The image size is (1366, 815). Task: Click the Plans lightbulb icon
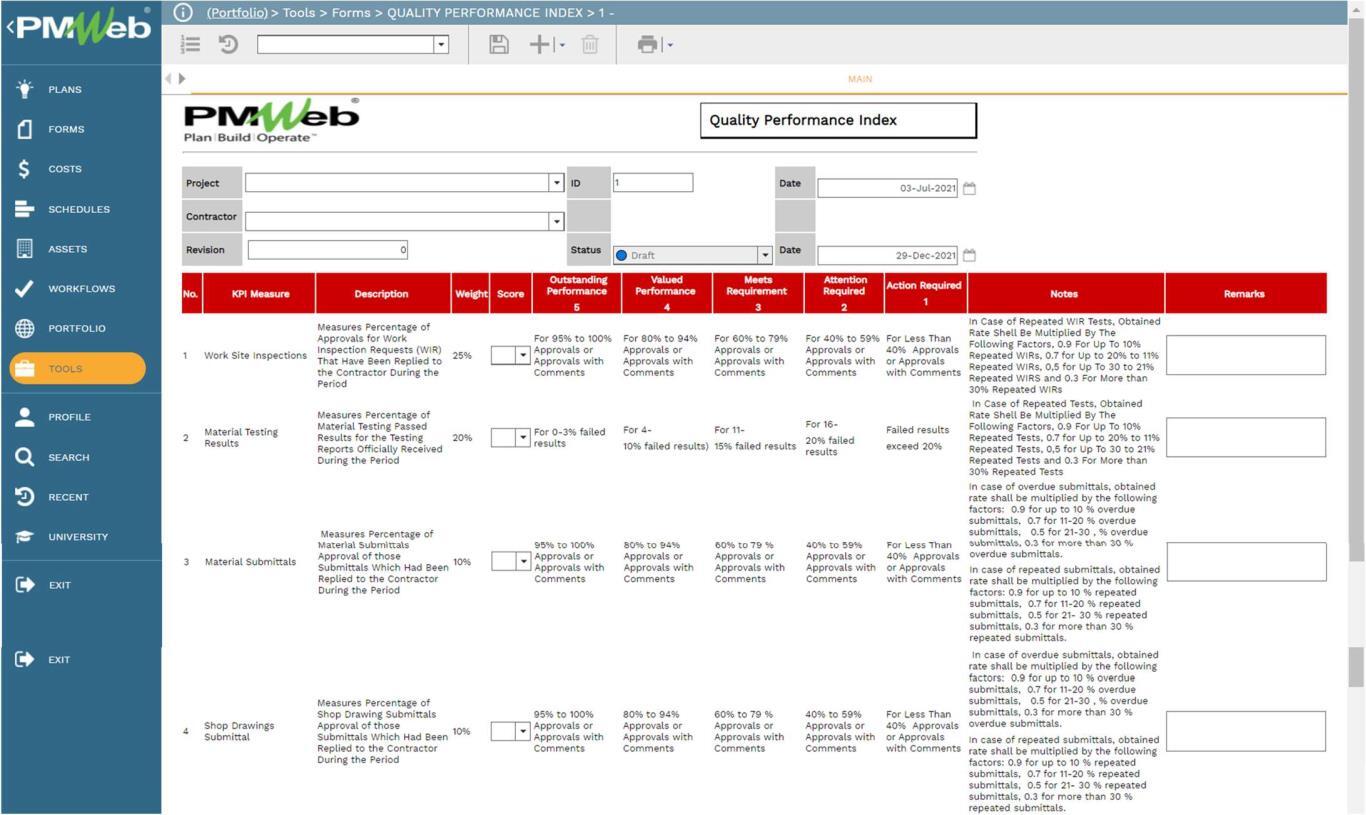coord(25,89)
